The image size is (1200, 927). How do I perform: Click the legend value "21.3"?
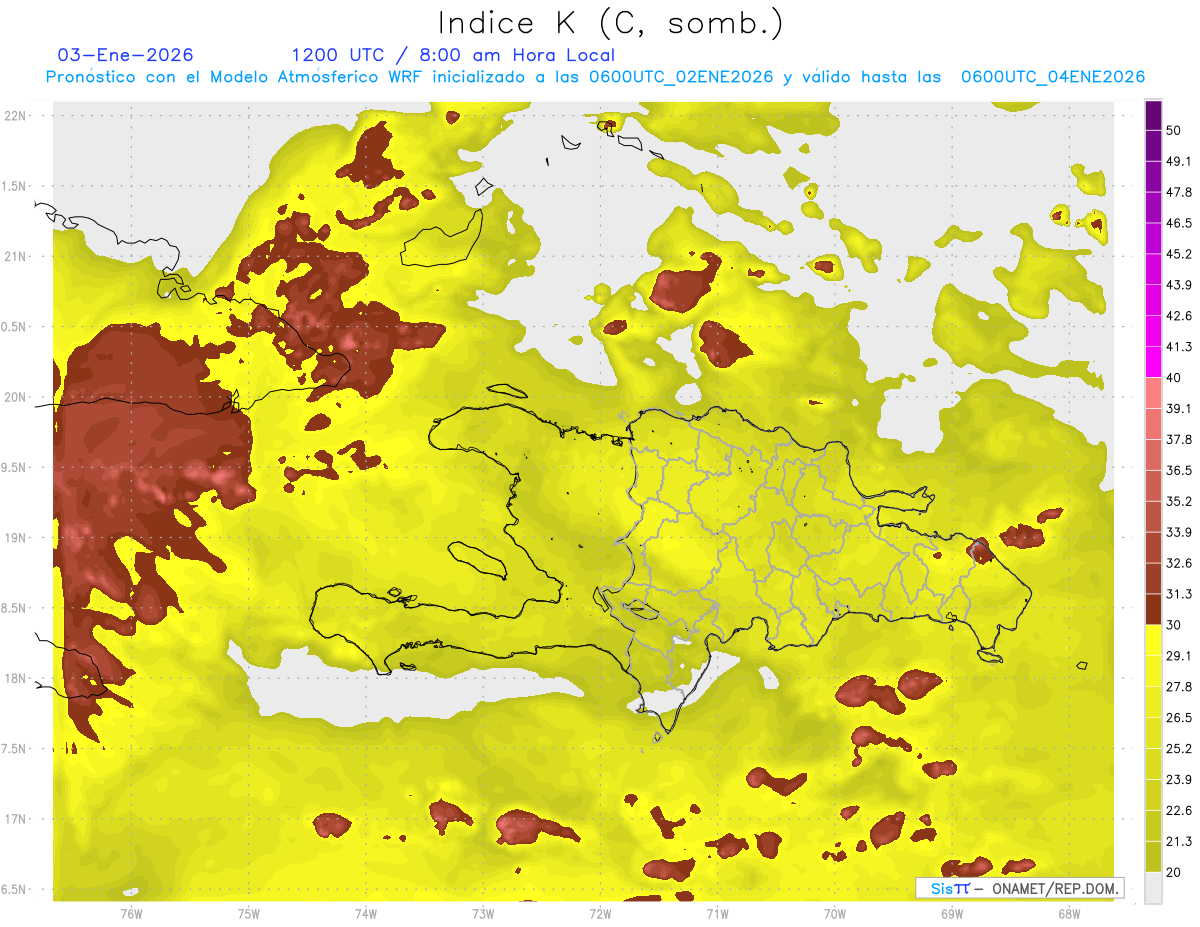(x=1180, y=842)
